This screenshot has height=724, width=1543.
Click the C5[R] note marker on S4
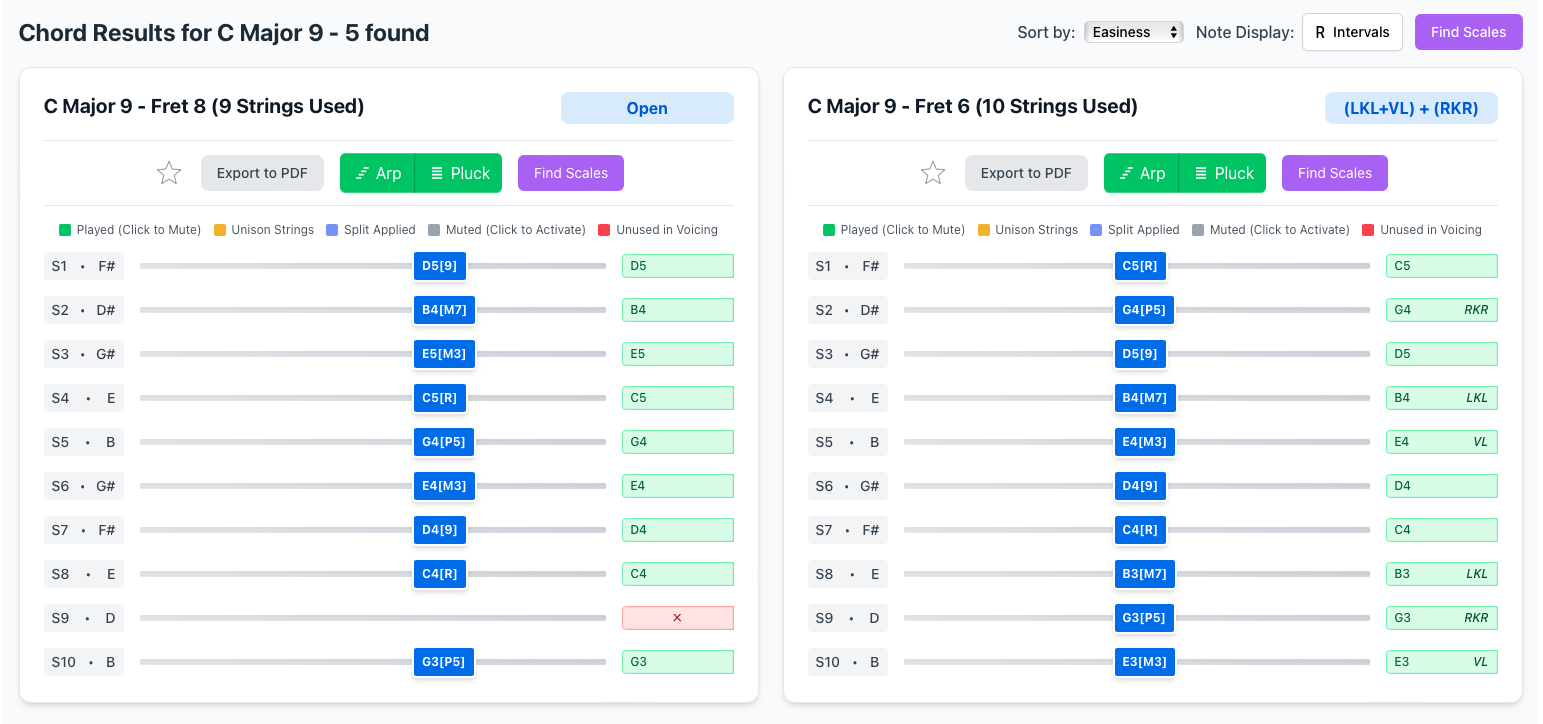tap(439, 398)
